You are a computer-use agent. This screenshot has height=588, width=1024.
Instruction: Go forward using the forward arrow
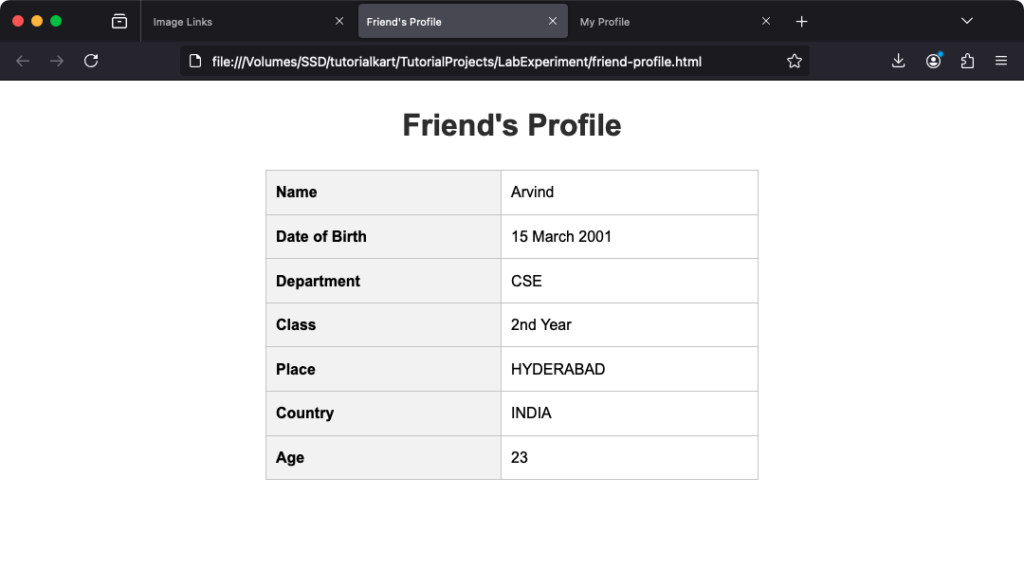pyautogui.click(x=57, y=61)
